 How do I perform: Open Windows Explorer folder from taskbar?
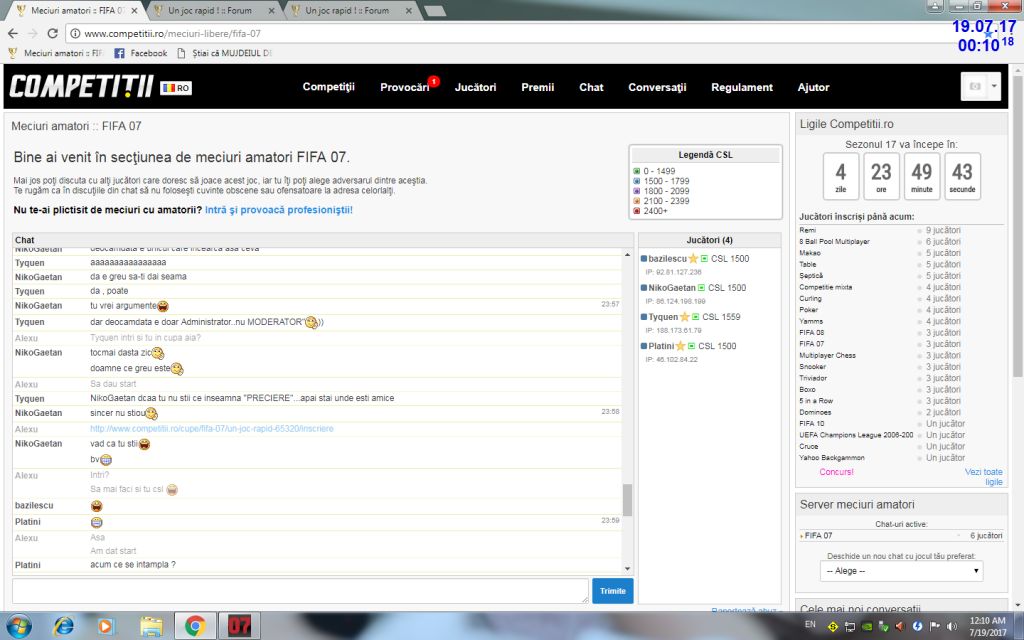tap(151, 626)
